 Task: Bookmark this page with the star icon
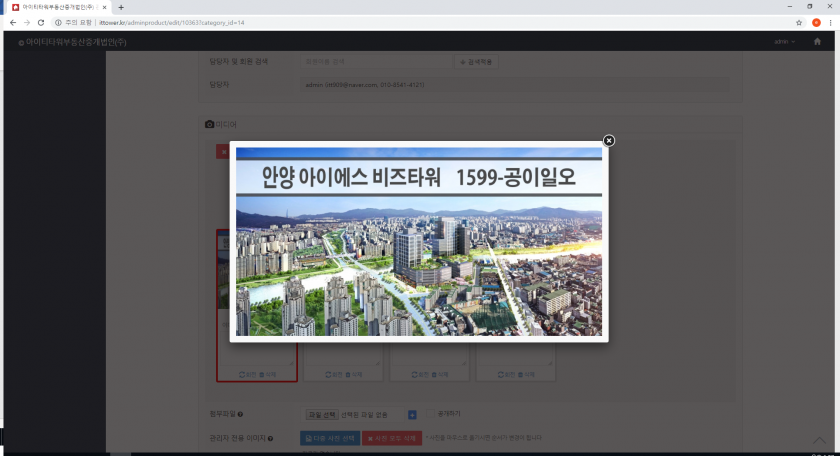799,22
